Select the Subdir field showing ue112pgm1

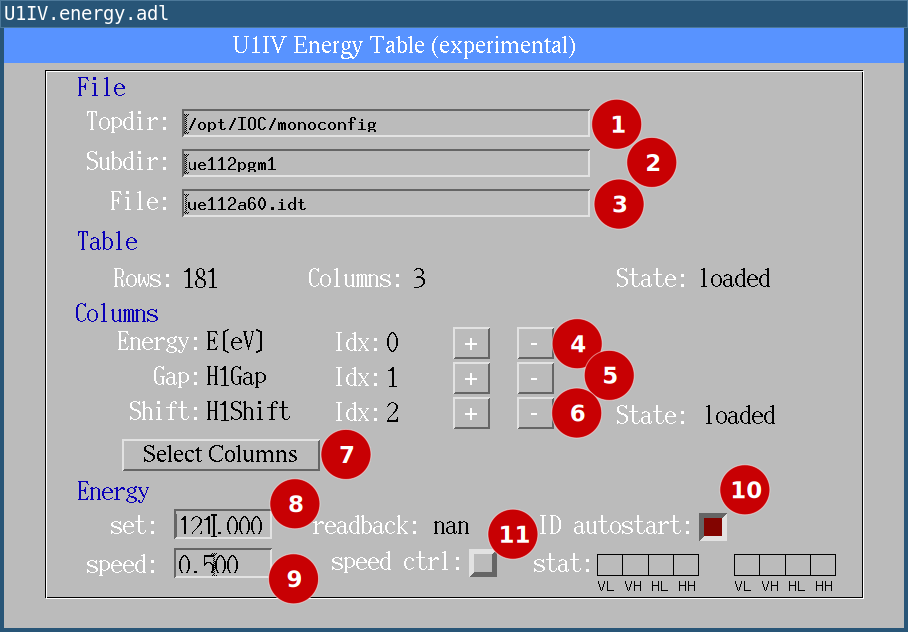[385, 163]
